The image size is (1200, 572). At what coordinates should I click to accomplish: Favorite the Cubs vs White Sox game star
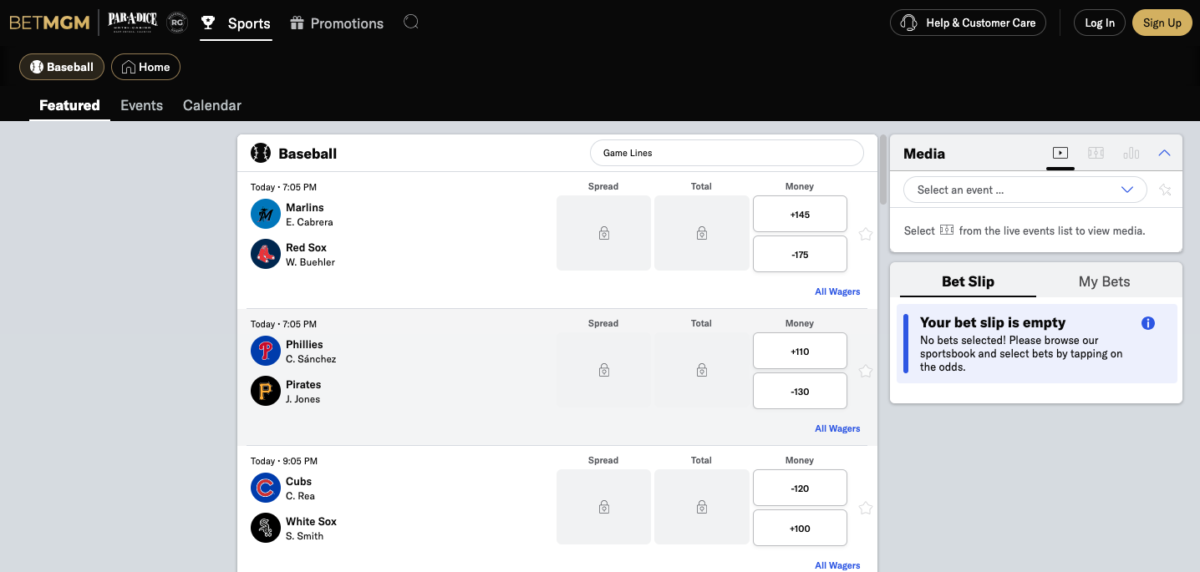tap(865, 508)
